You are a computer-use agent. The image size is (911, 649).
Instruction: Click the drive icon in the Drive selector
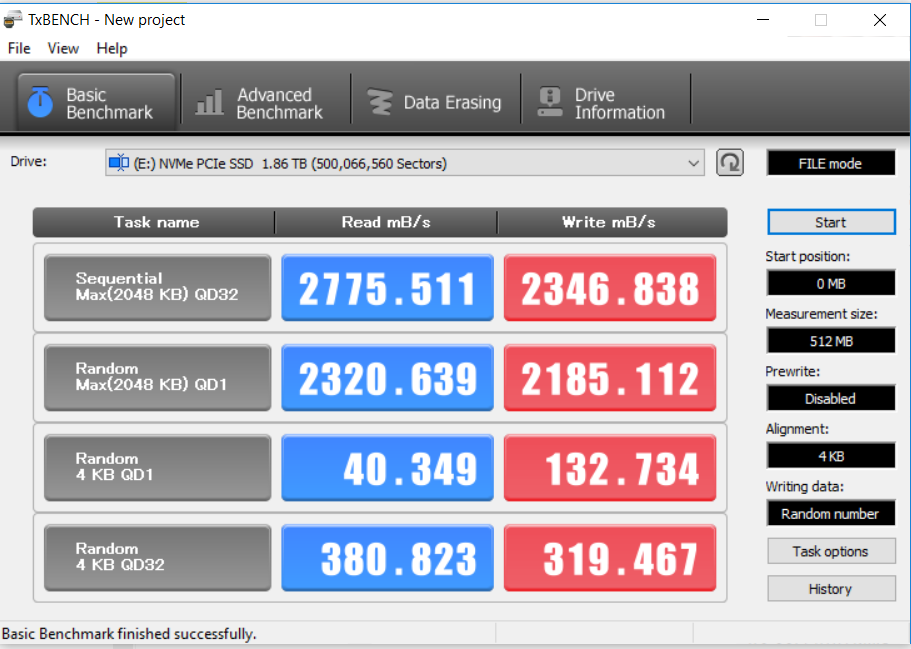[119, 163]
